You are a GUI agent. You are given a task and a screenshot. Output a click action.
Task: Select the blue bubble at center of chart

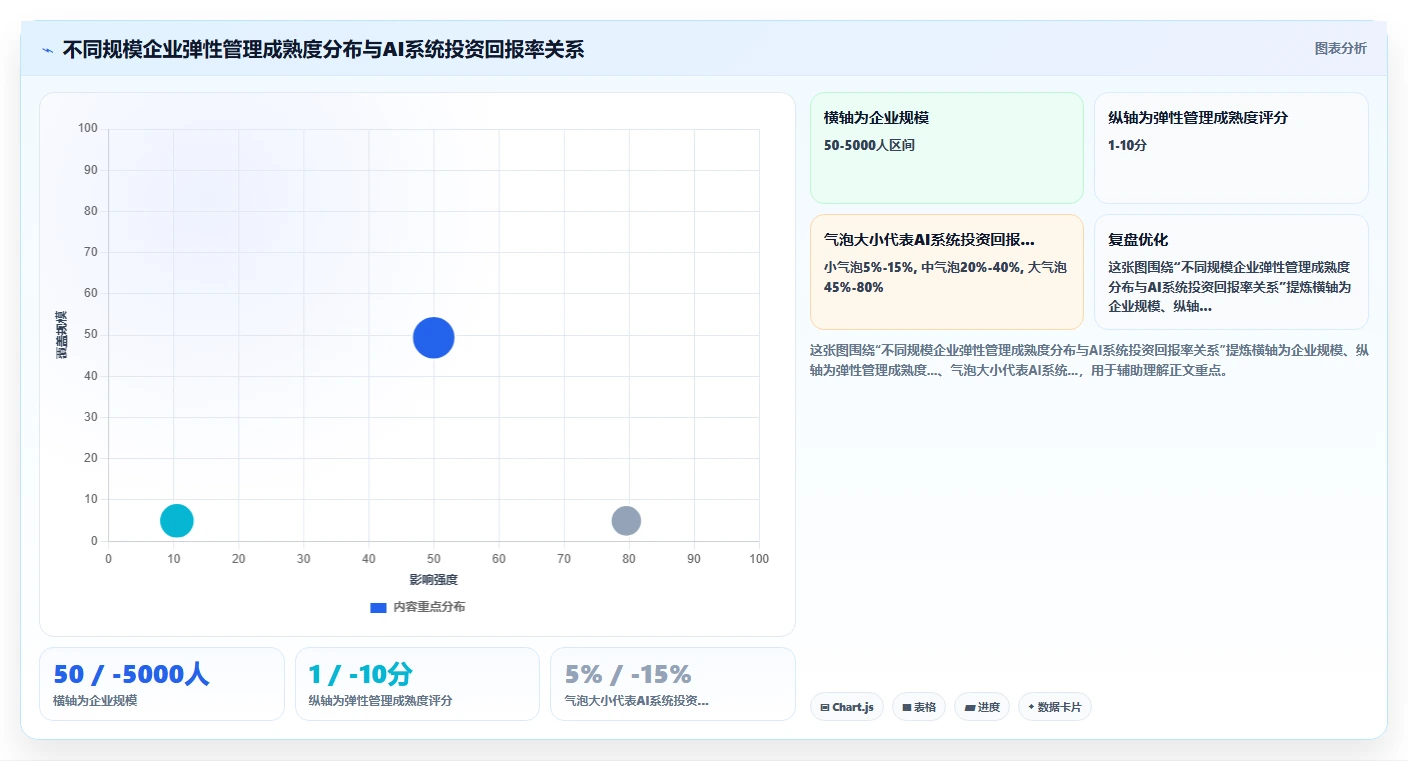click(433, 337)
